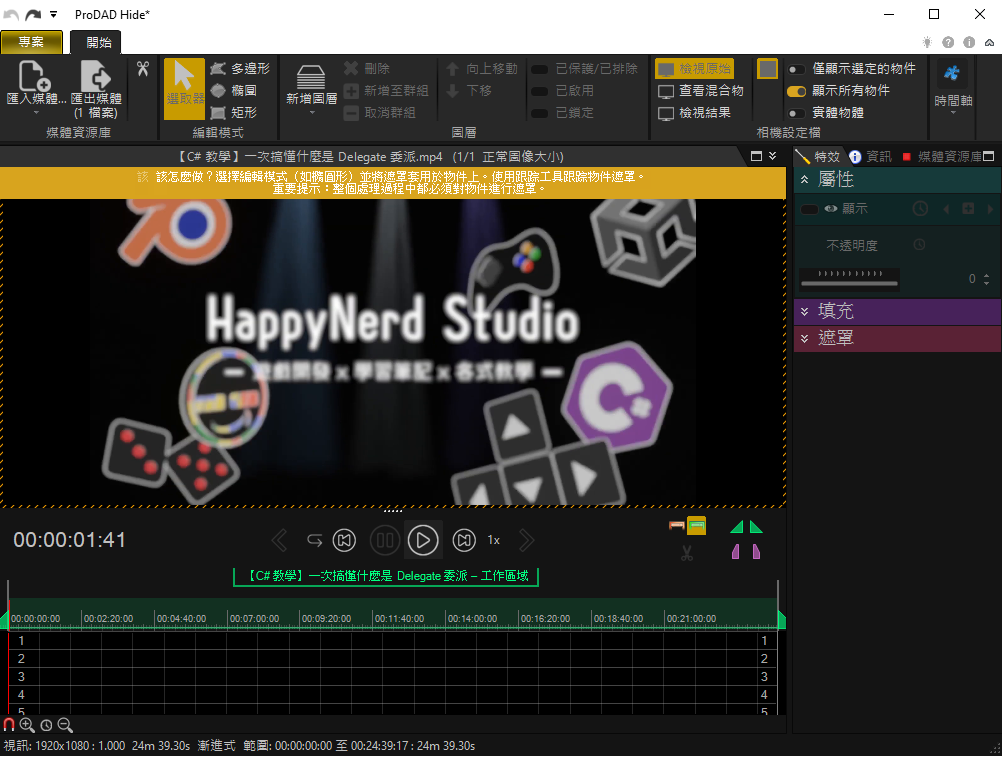Click the green work area label bar
The width and height of the screenshot is (1002, 757).
(386, 576)
